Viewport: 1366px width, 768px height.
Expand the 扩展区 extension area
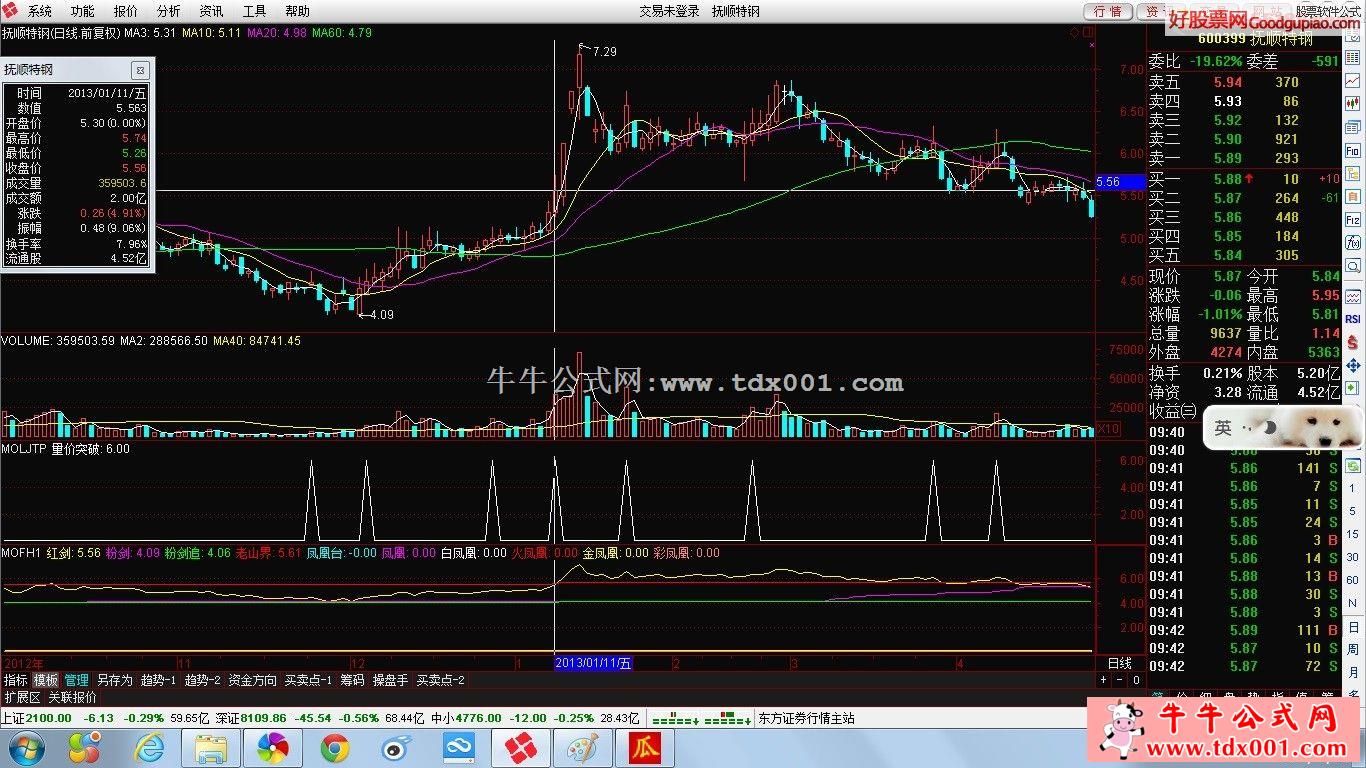pyautogui.click(x=22, y=697)
